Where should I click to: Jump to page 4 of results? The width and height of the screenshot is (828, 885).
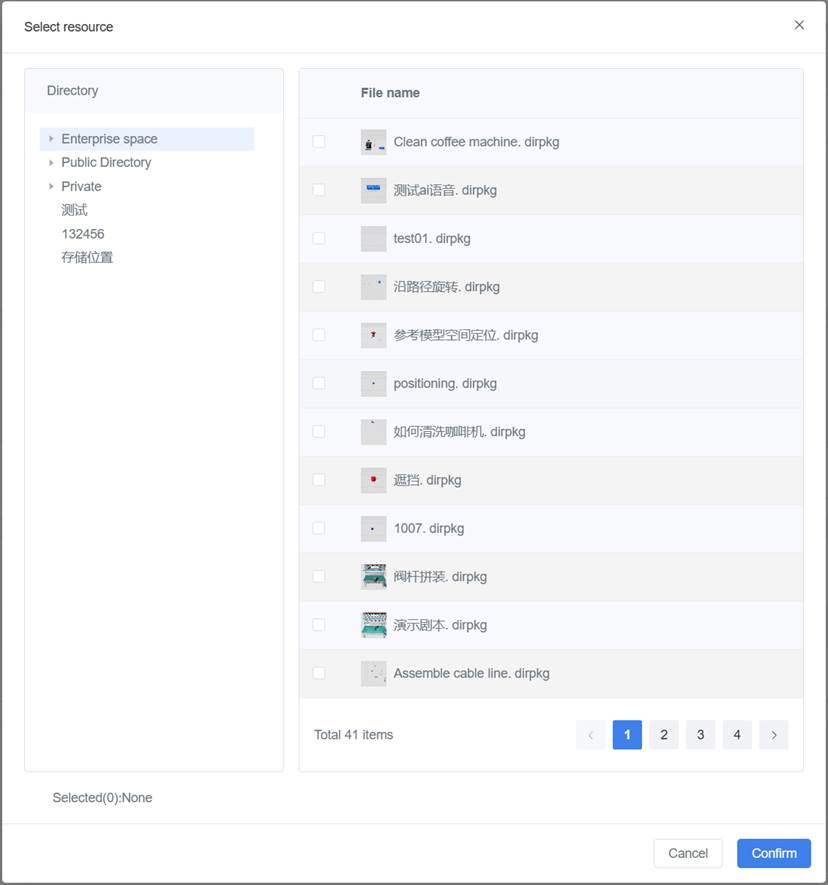click(736, 735)
